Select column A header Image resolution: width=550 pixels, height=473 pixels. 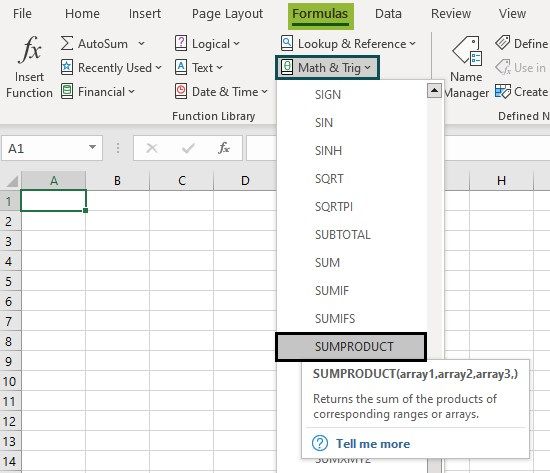pos(54,181)
